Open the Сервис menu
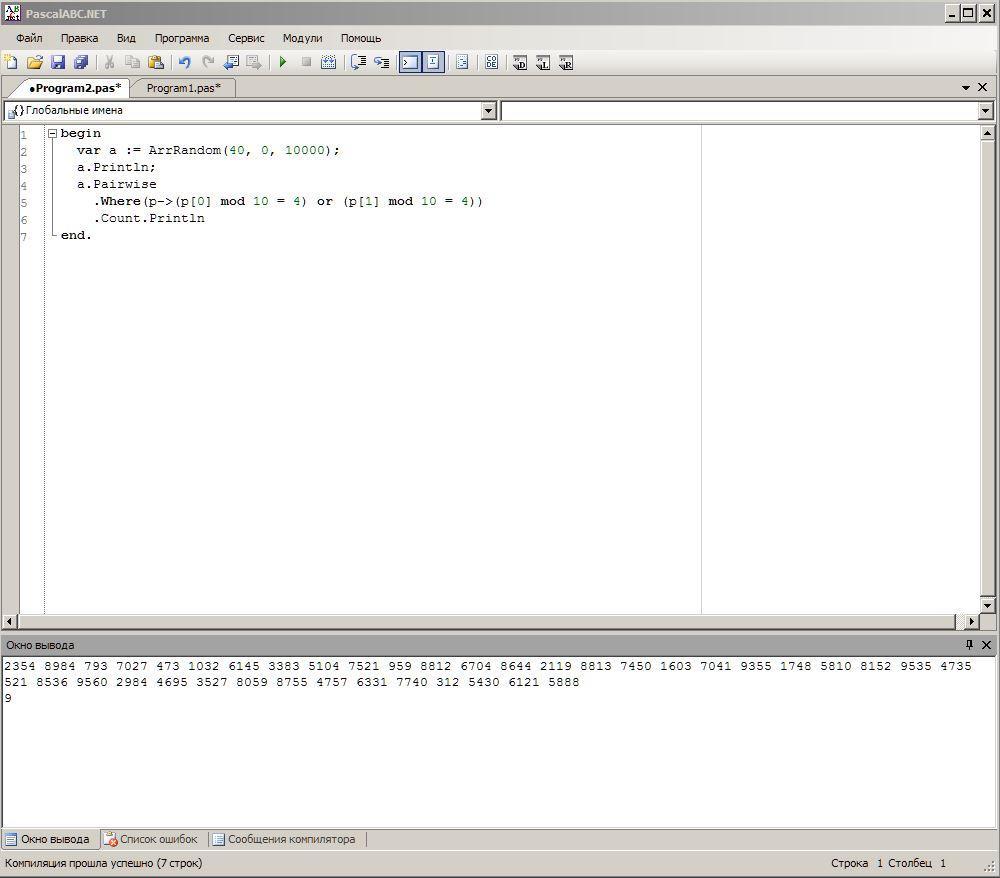1000x878 pixels. (x=246, y=38)
